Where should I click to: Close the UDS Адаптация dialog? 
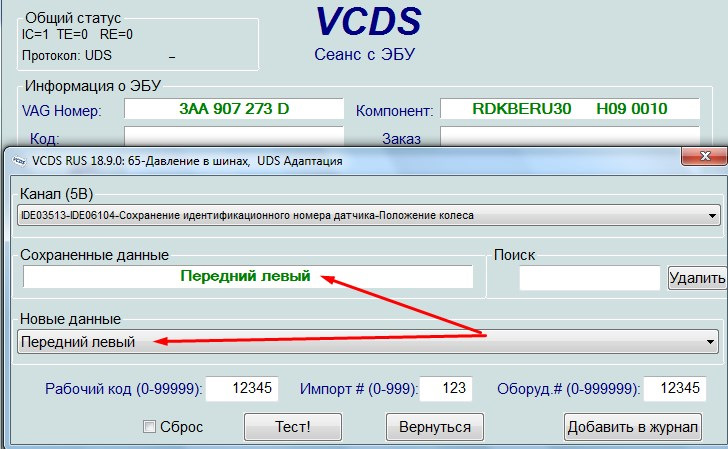click(704, 156)
